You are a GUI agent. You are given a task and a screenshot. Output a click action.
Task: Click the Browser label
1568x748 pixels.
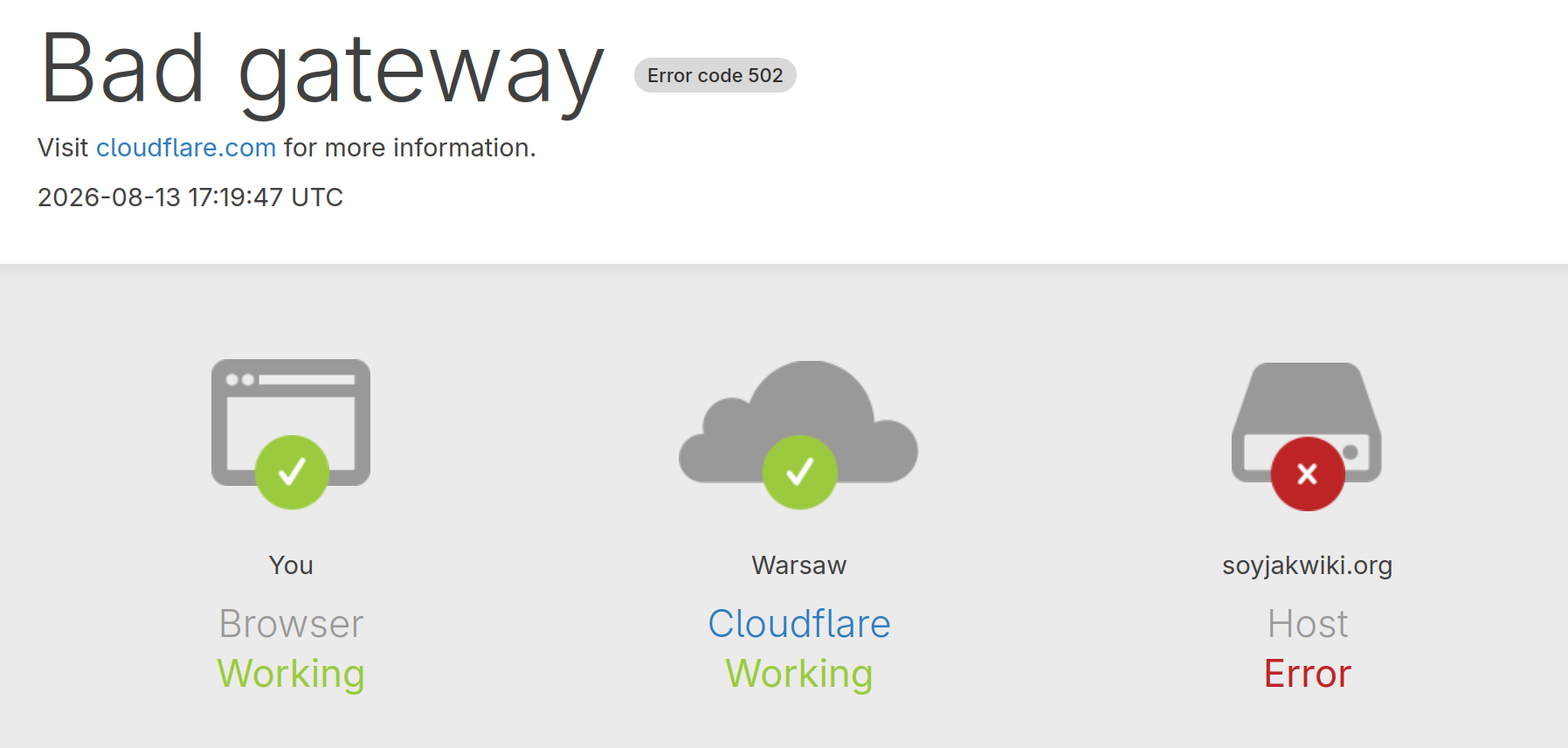(x=291, y=624)
